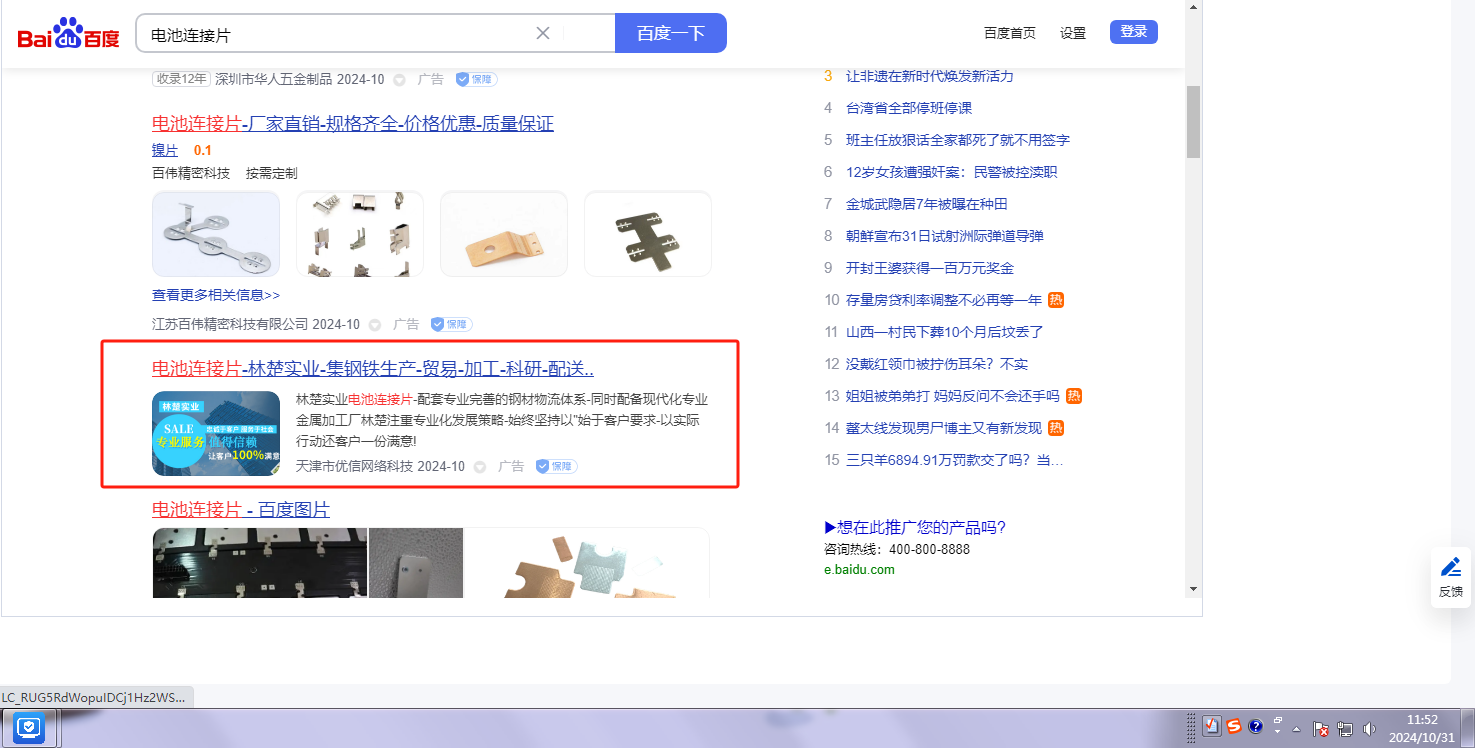Open hot topic 开封王婆获得一百万元奖金
Image resolution: width=1475 pixels, height=748 pixels.
(x=930, y=268)
